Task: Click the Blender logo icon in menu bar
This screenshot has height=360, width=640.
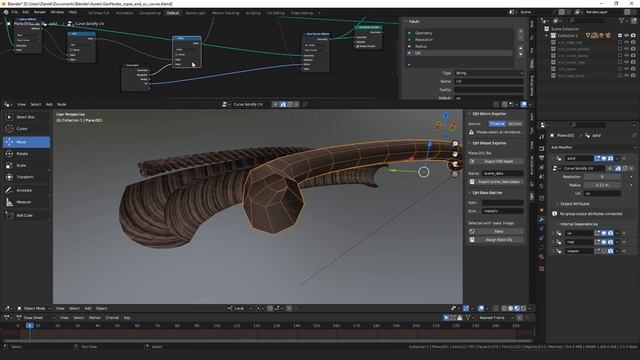Action: pyautogui.click(x=6, y=12)
